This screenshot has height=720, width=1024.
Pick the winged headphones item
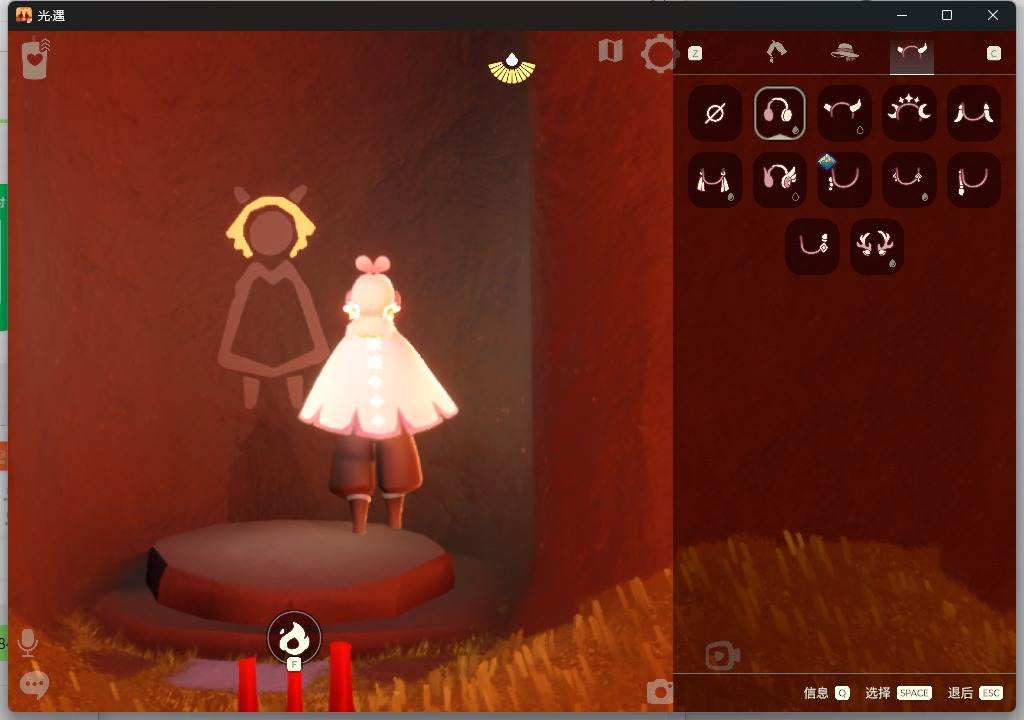click(x=779, y=180)
